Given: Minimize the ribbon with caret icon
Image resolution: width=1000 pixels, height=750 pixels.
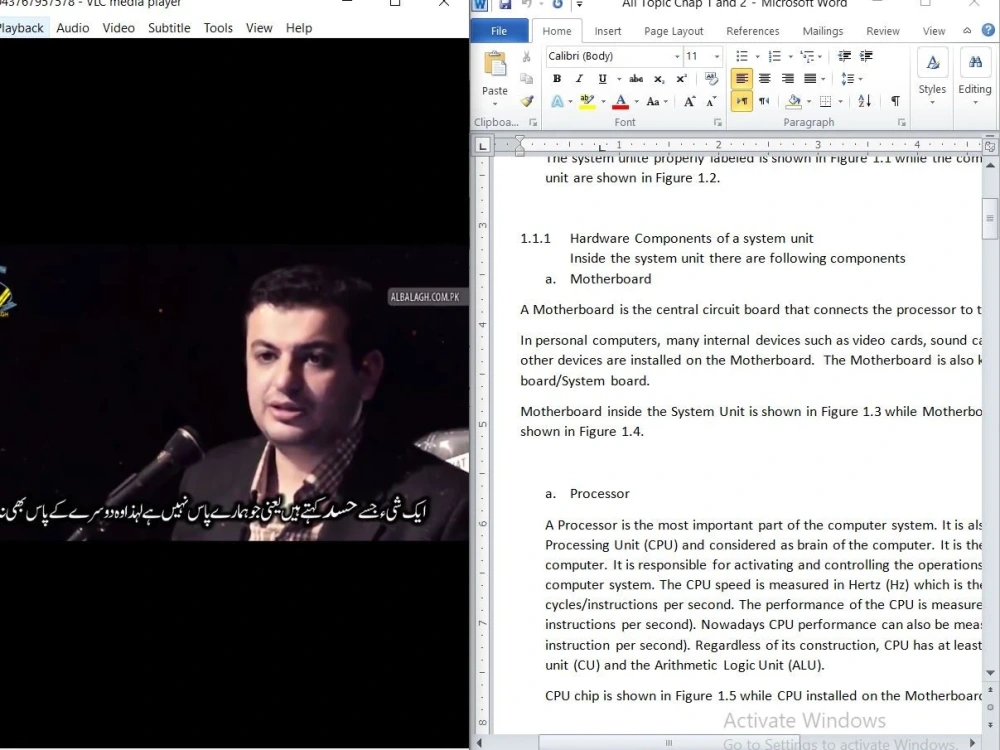Looking at the screenshot, I should 967,31.
